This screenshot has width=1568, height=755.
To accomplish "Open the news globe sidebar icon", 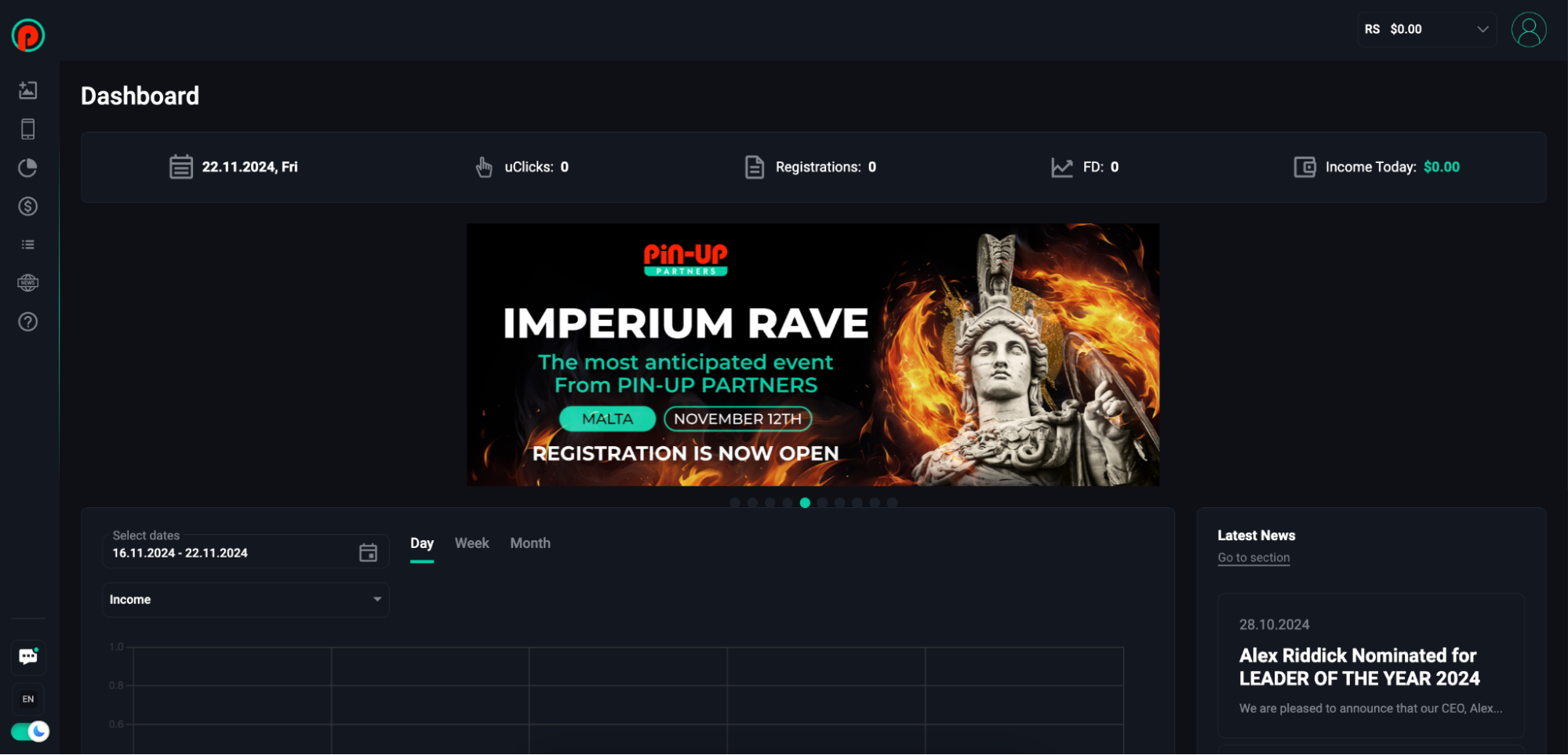I will point(28,283).
